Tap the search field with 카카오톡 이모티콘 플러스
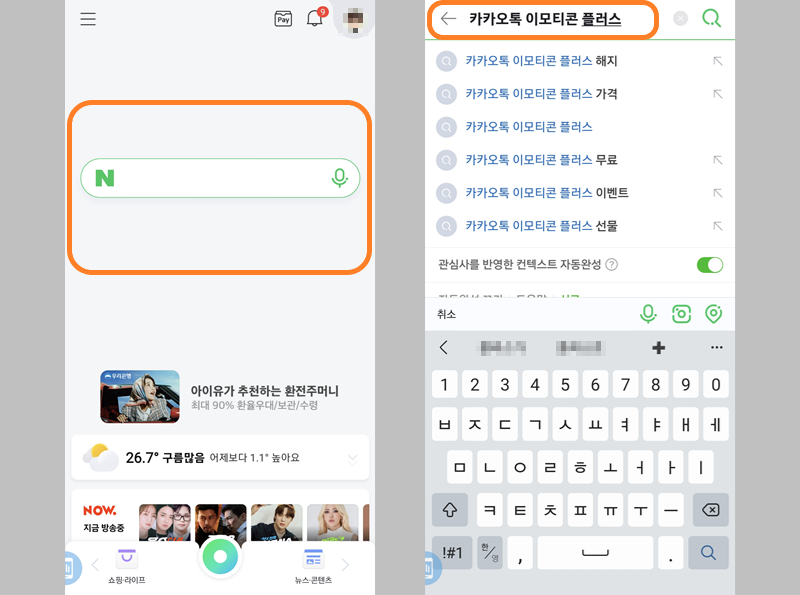800x595 pixels. click(x=544, y=19)
